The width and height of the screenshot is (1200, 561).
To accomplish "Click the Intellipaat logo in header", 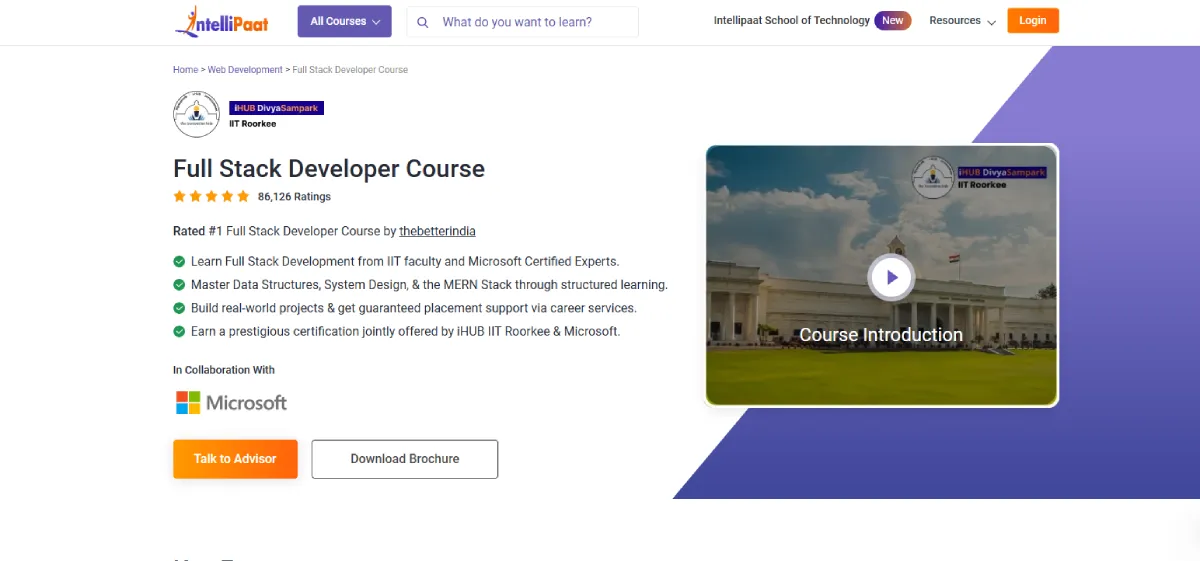I will (x=222, y=21).
